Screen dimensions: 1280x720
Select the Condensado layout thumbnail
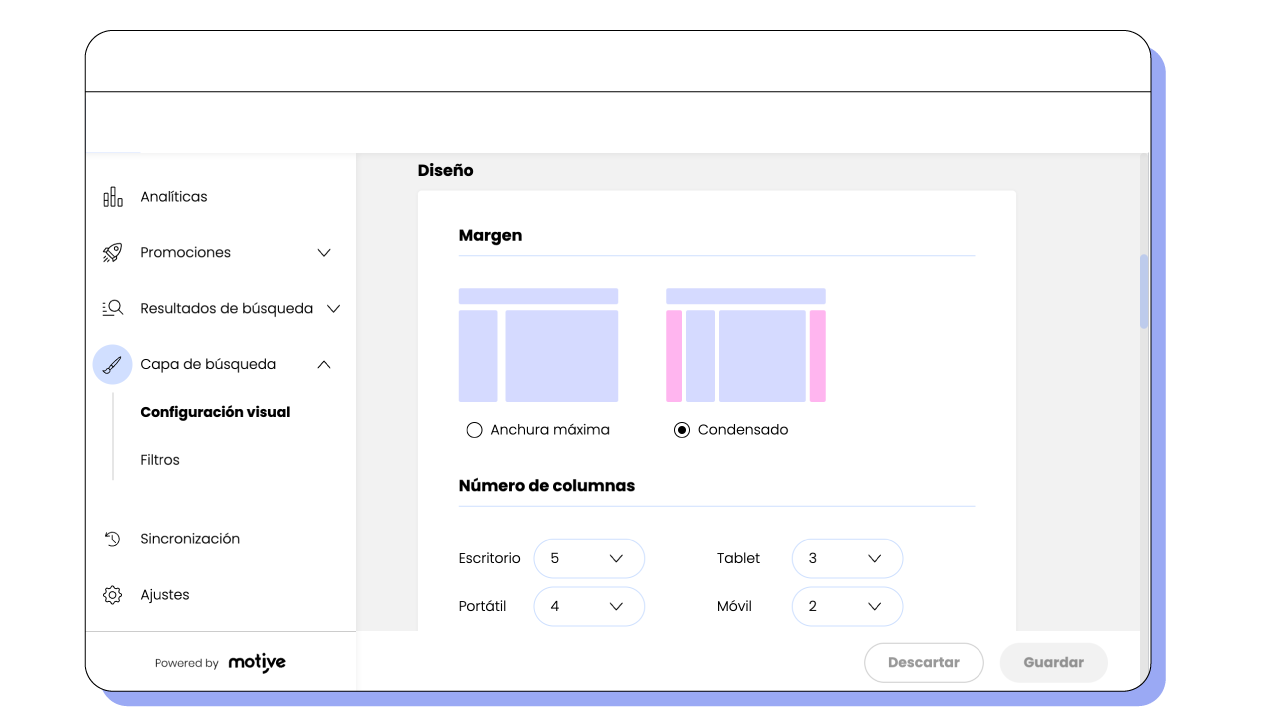coord(746,345)
